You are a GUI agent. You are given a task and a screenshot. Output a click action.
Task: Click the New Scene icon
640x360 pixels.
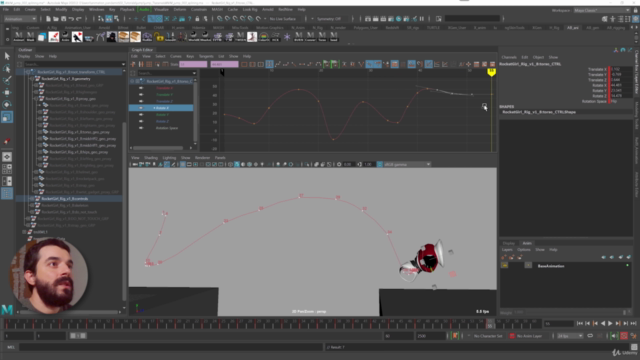(x=48, y=19)
